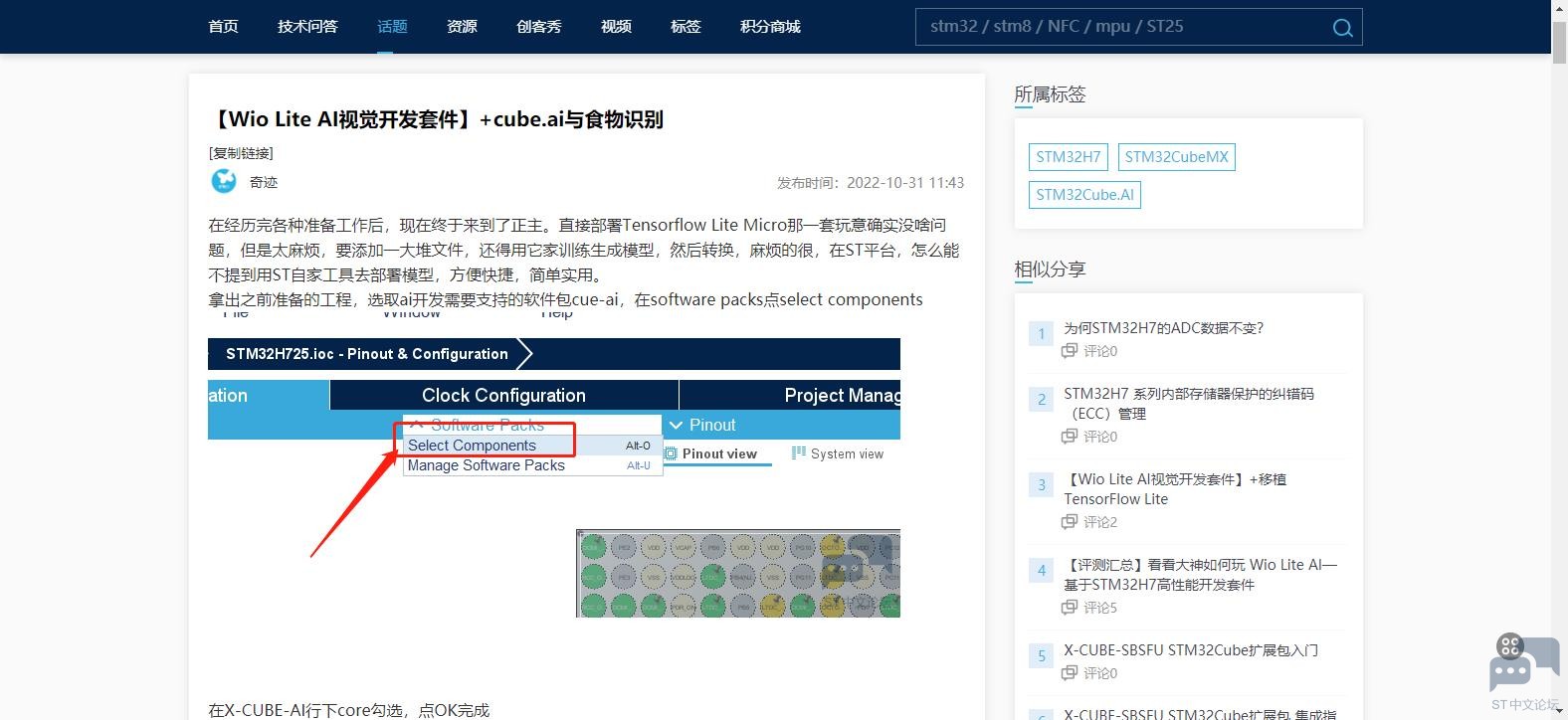Screen dimensions: 1568x720
Task: Open 积分商城 in top navigation
Action: (x=770, y=26)
